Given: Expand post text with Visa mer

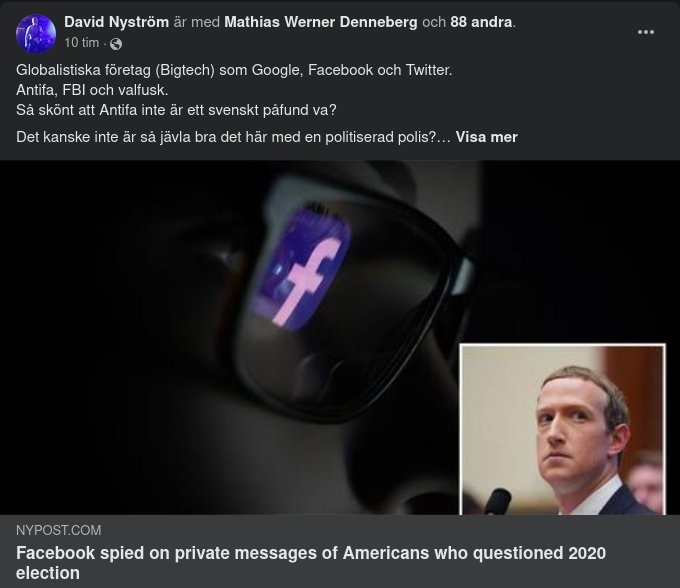Looking at the screenshot, I should coord(487,137).
